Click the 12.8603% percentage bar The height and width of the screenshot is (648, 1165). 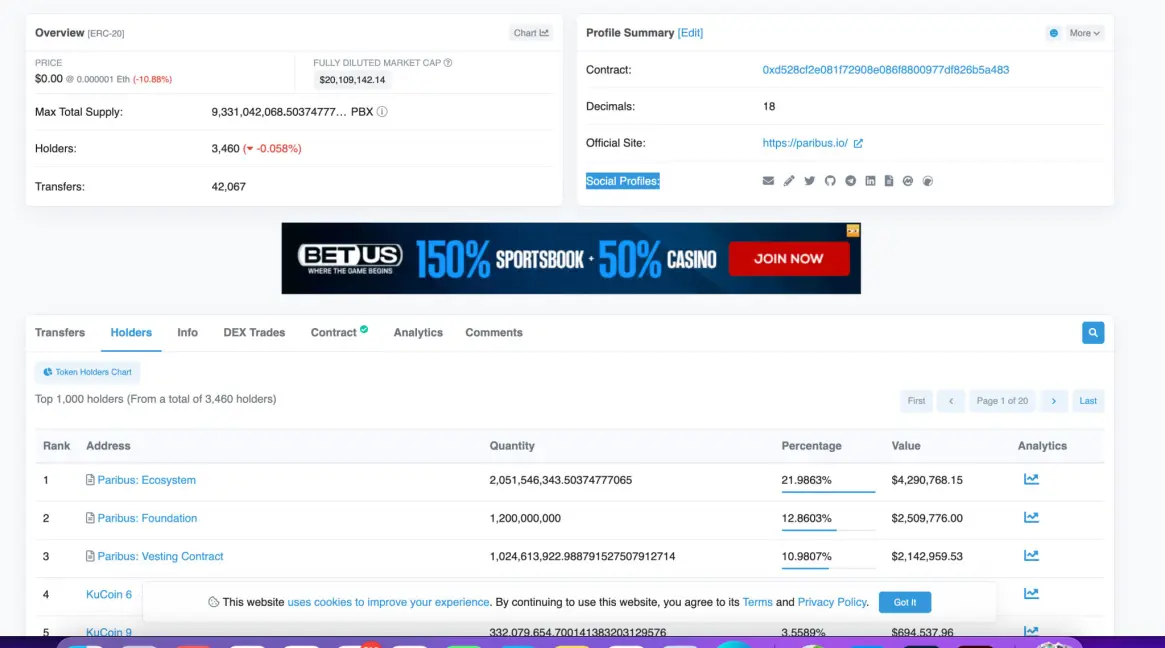[828, 529]
